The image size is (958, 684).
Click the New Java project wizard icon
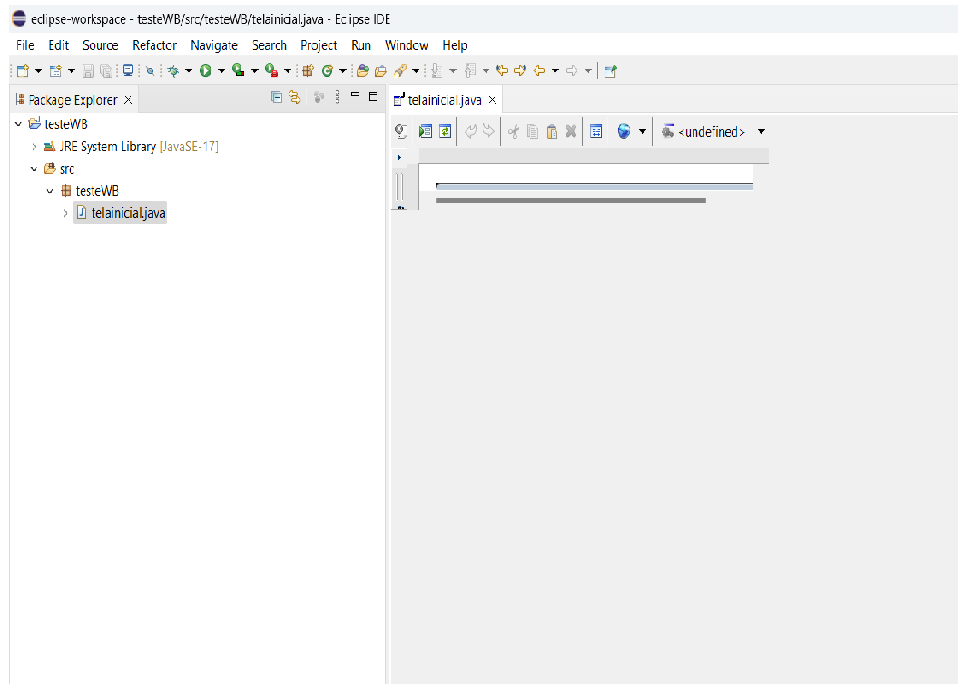coord(56,71)
